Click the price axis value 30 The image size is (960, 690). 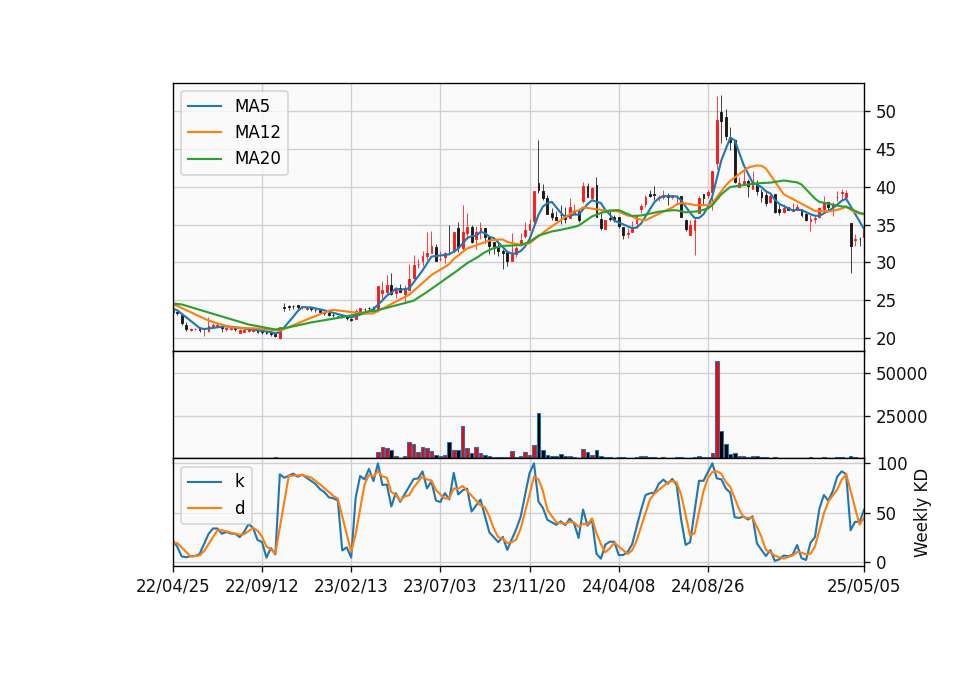885,263
